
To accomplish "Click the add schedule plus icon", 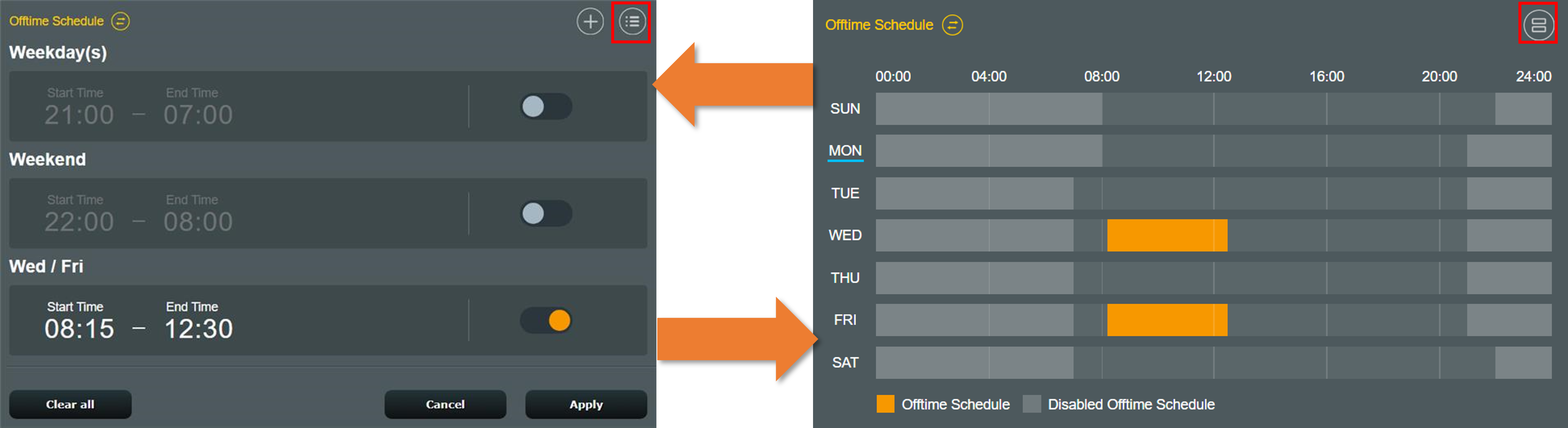I will click(x=590, y=22).
